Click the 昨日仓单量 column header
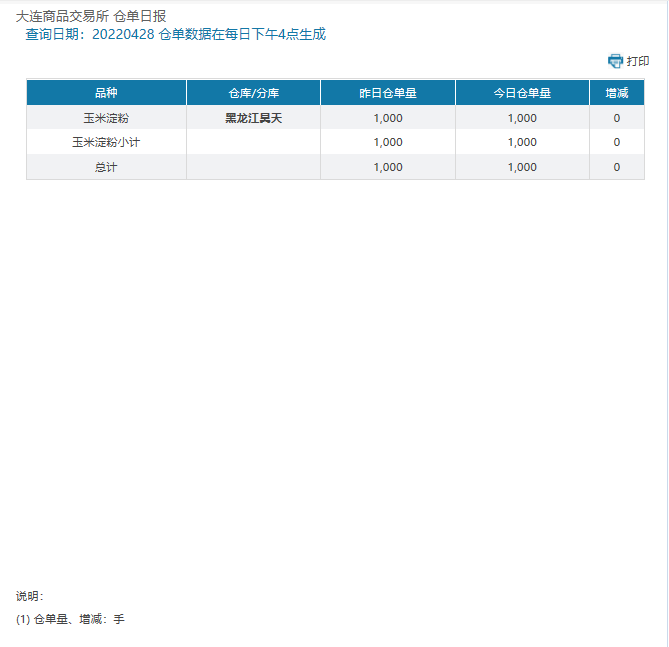The height and width of the screenshot is (647, 669). point(387,93)
